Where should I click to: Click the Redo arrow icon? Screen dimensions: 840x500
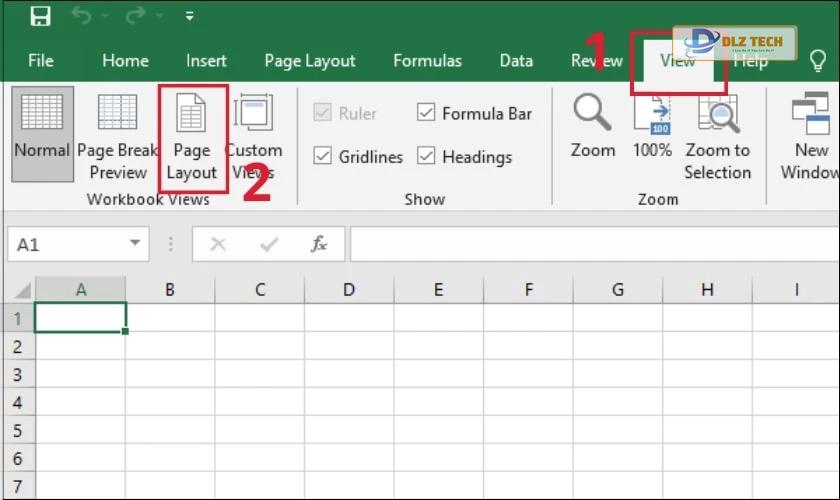point(135,16)
